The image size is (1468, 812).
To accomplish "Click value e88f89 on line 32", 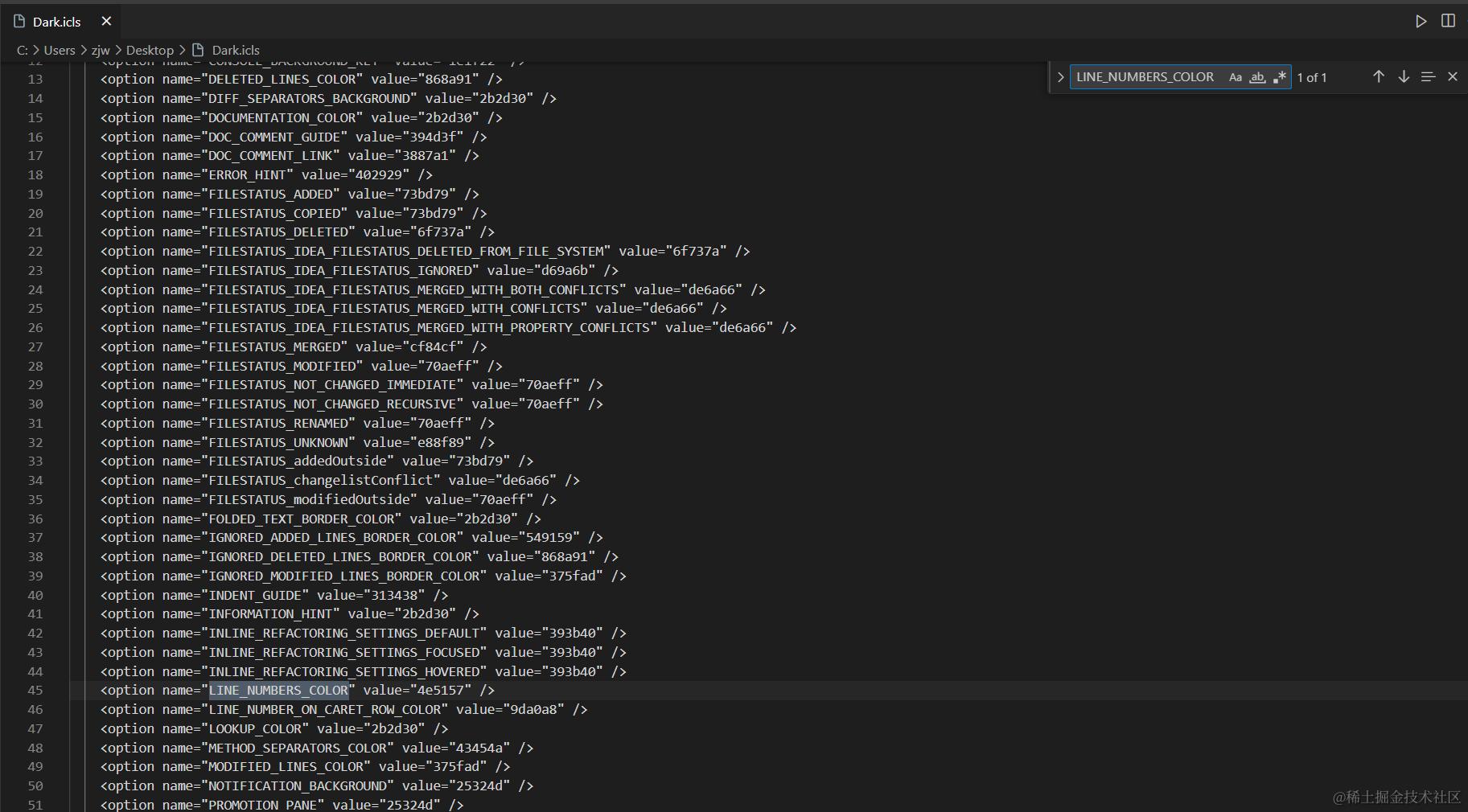I will click(441, 442).
